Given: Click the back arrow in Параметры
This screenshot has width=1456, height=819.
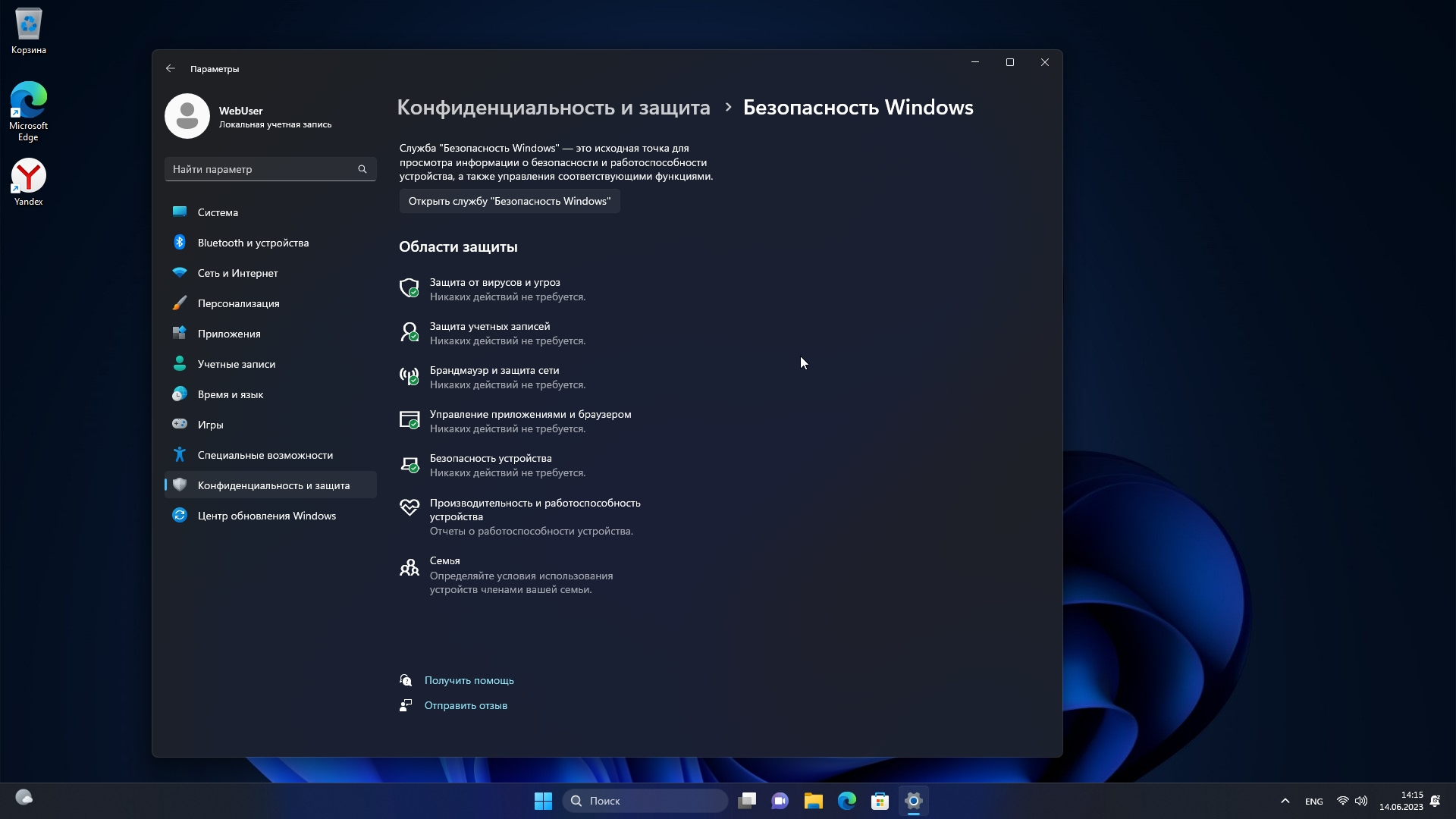Looking at the screenshot, I should (x=171, y=68).
